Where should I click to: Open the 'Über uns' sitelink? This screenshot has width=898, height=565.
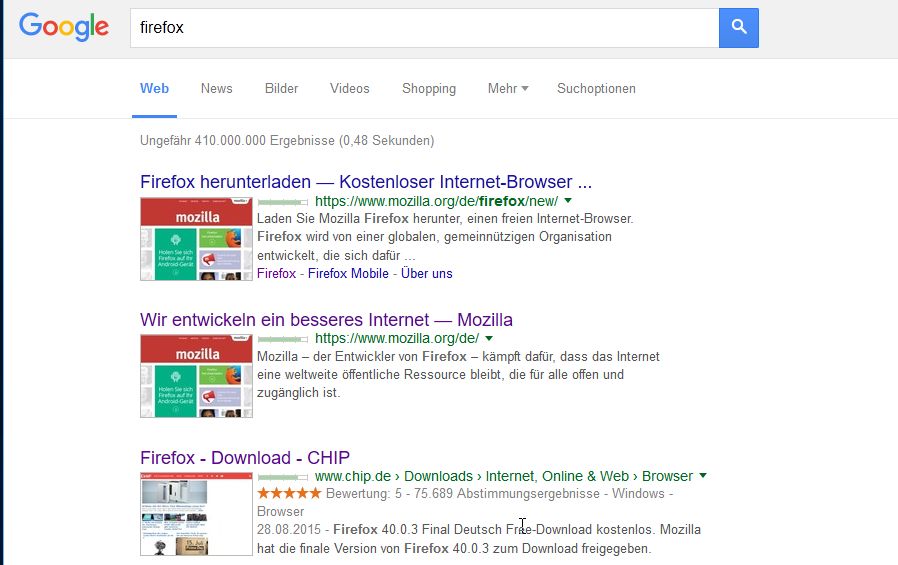tap(427, 274)
